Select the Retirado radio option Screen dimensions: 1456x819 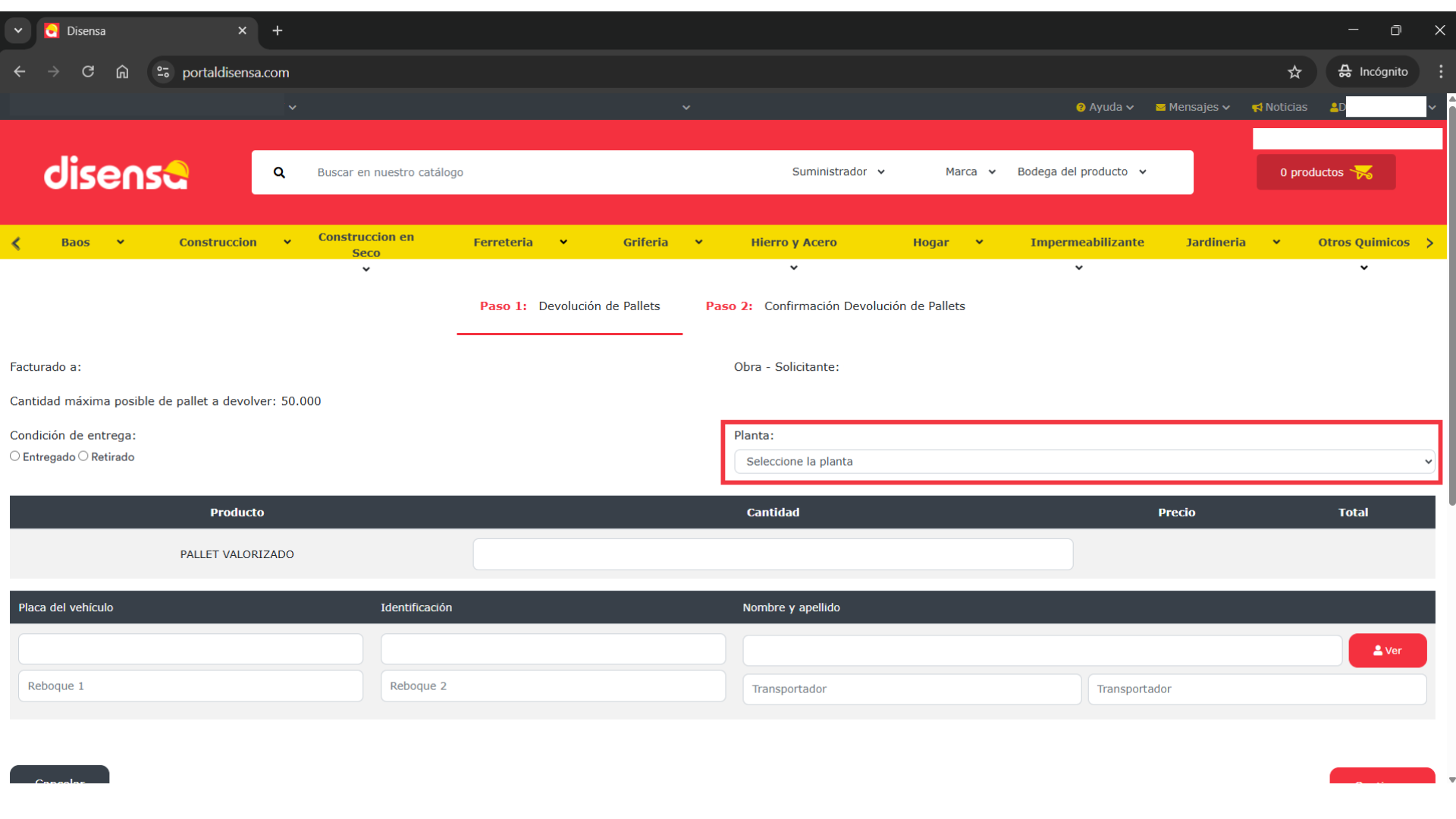click(x=83, y=457)
